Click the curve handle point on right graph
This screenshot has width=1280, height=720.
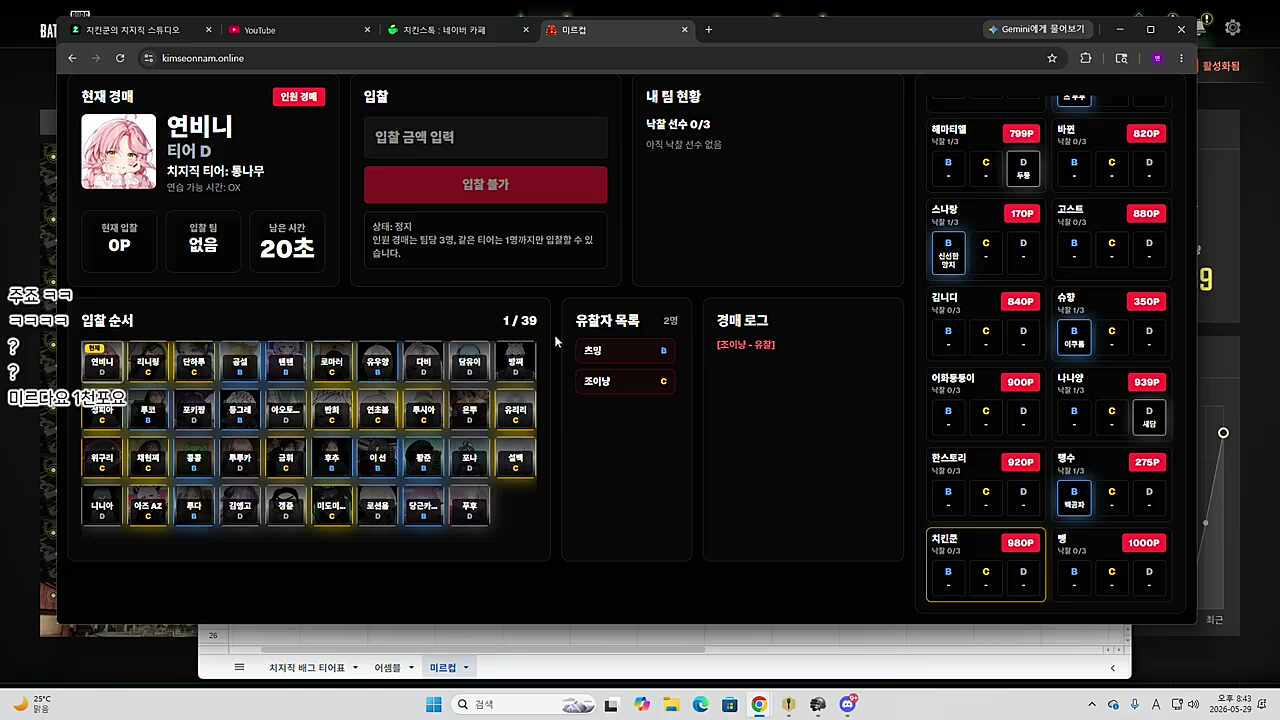coord(1223,433)
